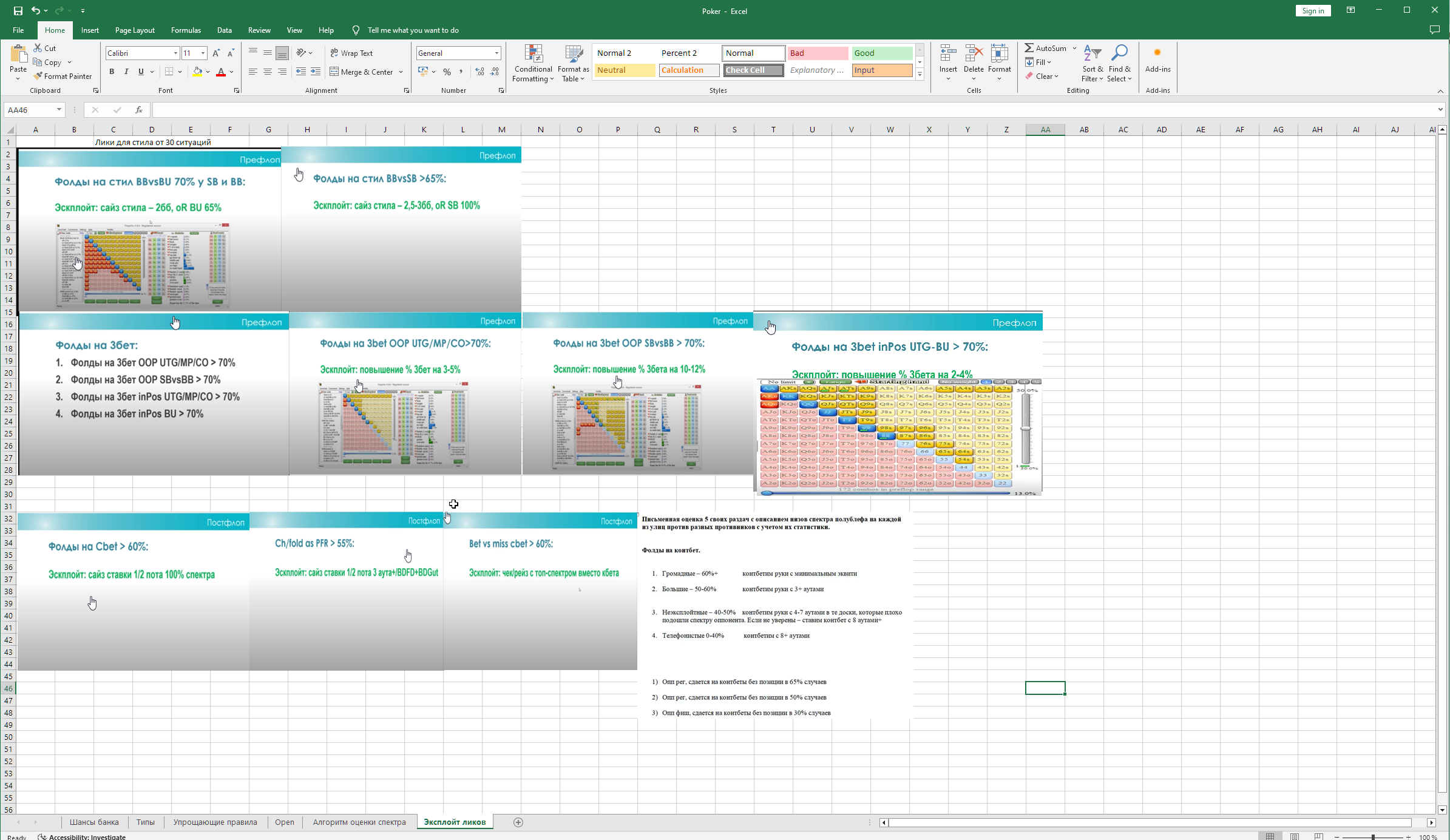
Task: Switch to Page Break Preview in status bar
Action: pyautogui.click(x=1318, y=836)
